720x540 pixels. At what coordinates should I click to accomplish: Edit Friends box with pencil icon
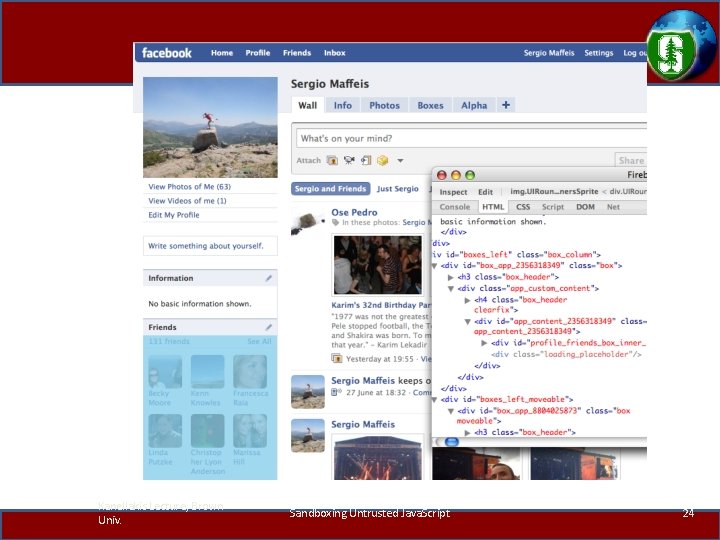(269, 327)
